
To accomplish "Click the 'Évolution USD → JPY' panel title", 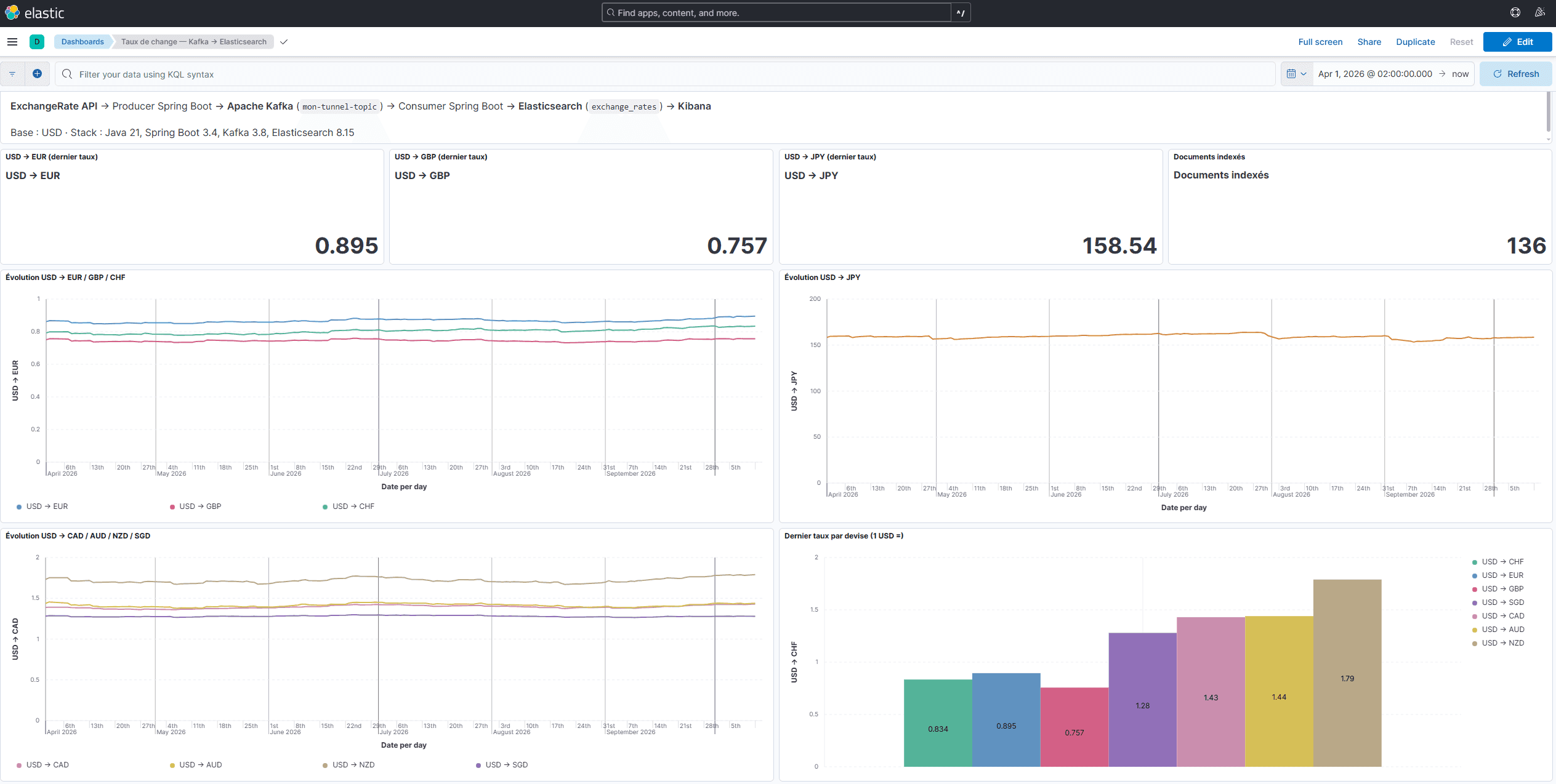I will 822,278.
